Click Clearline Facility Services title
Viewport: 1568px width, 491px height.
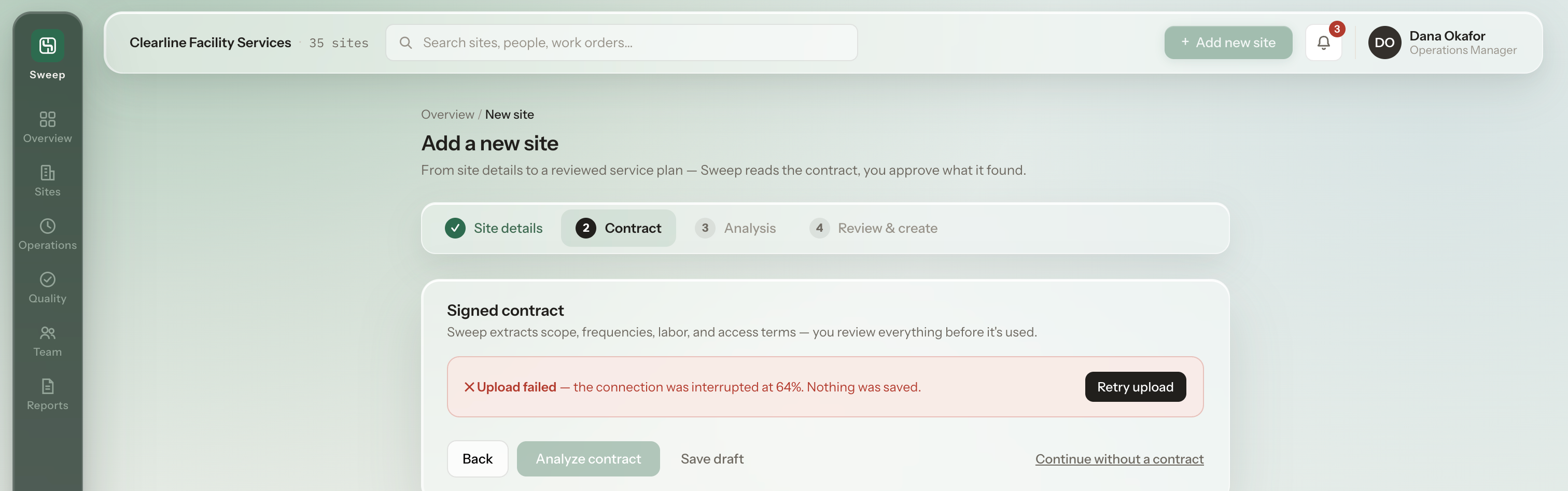coord(210,43)
